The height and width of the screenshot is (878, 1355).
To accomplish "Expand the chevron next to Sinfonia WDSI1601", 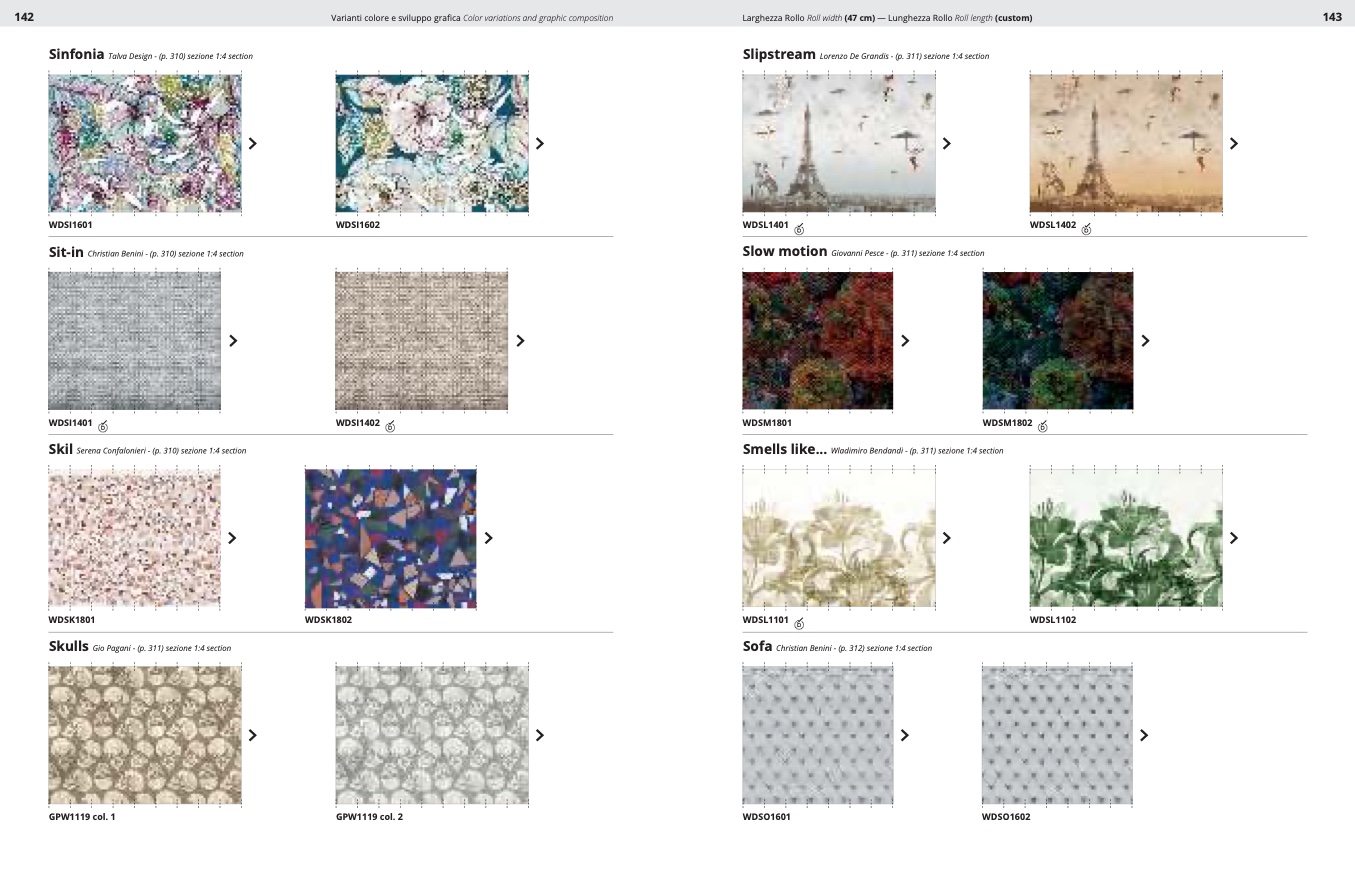I will 252,143.
